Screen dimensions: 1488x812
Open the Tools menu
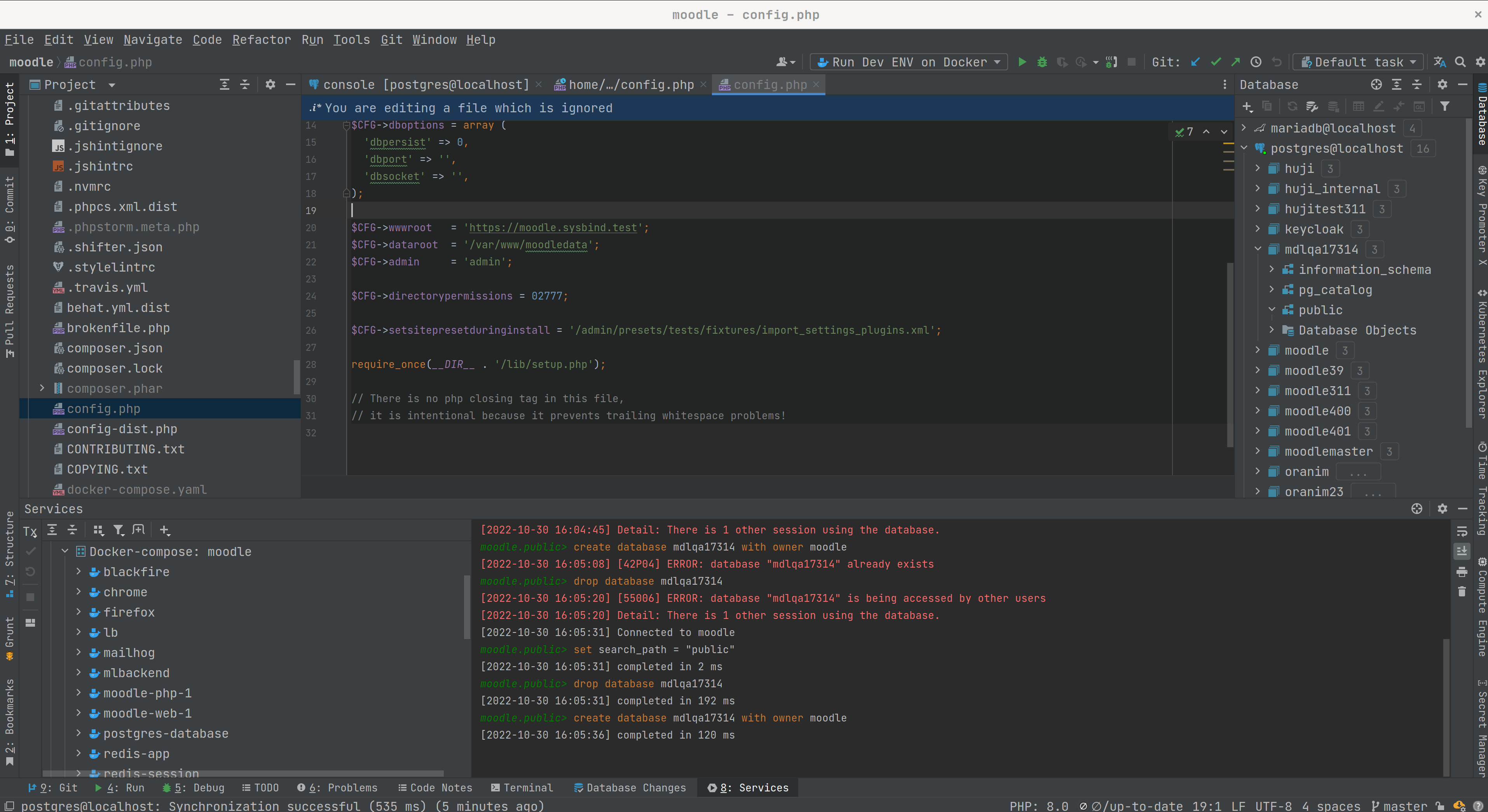click(351, 39)
